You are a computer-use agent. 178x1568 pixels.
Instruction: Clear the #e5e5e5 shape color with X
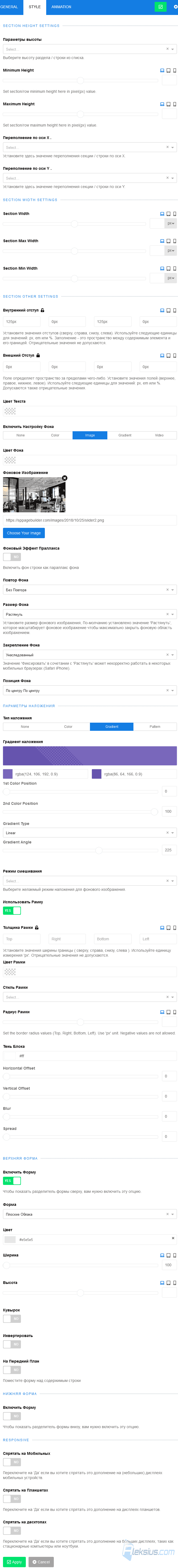[x=173, y=1237]
